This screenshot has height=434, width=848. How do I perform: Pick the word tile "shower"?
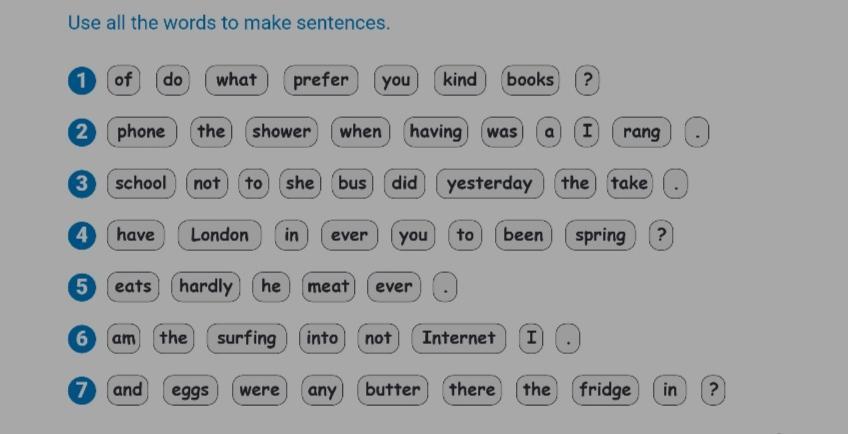point(281,132)
